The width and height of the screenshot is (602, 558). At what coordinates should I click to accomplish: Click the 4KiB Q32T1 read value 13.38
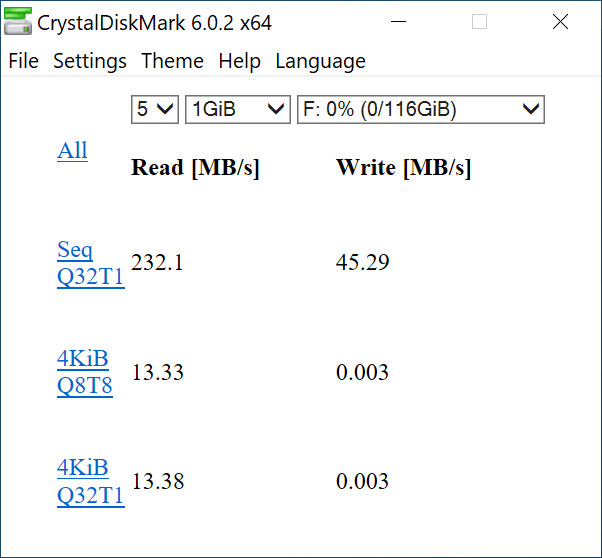click(x=158, y=483)
